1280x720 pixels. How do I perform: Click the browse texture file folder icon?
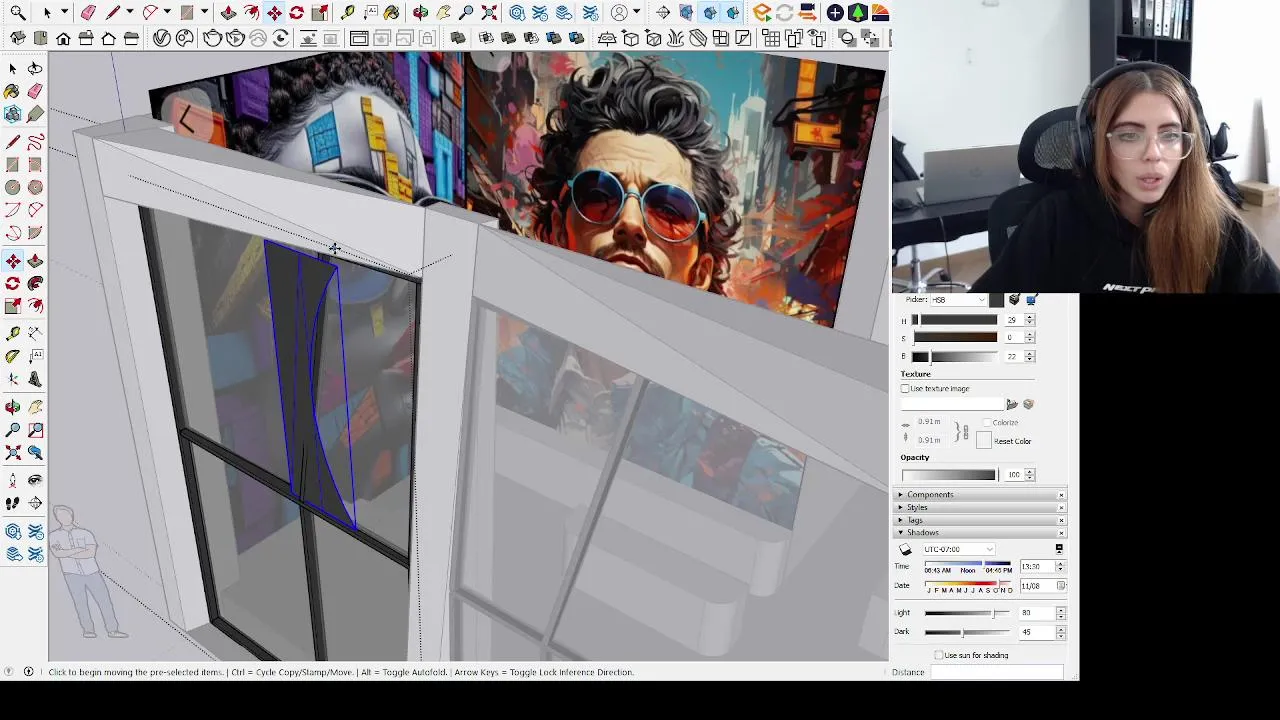(x=1012, y=404)
